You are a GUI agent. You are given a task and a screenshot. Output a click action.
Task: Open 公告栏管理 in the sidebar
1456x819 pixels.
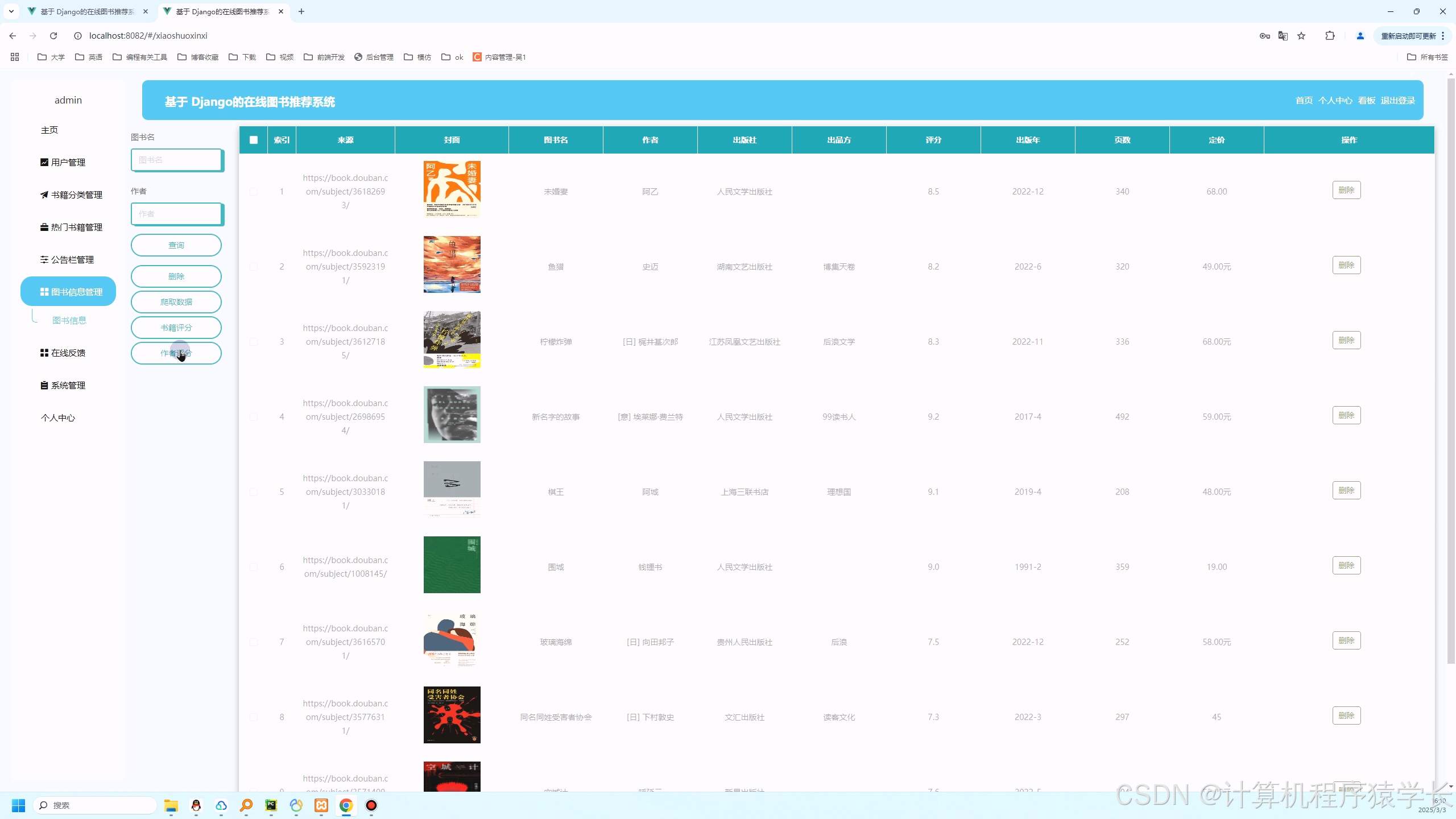pyautogui.click(x=68, y=260)
